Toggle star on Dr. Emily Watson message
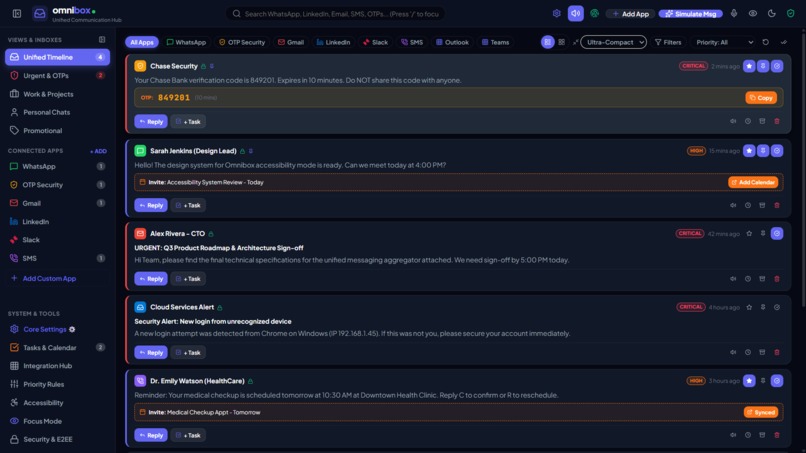 click(749, 381)
